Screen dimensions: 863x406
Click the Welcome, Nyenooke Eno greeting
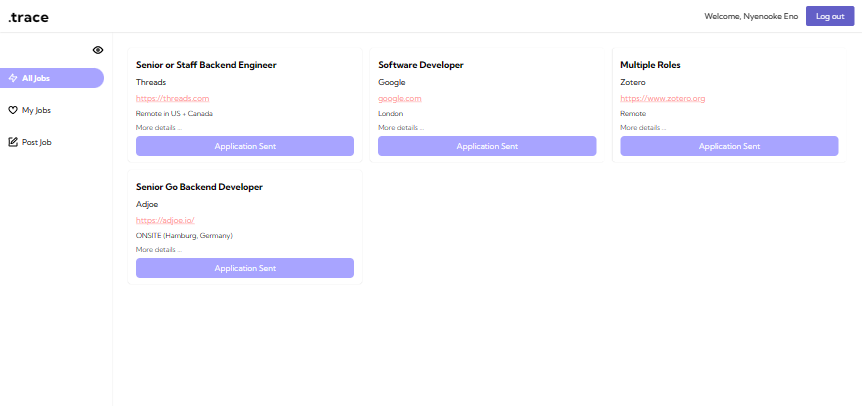(x=751, y=17)
